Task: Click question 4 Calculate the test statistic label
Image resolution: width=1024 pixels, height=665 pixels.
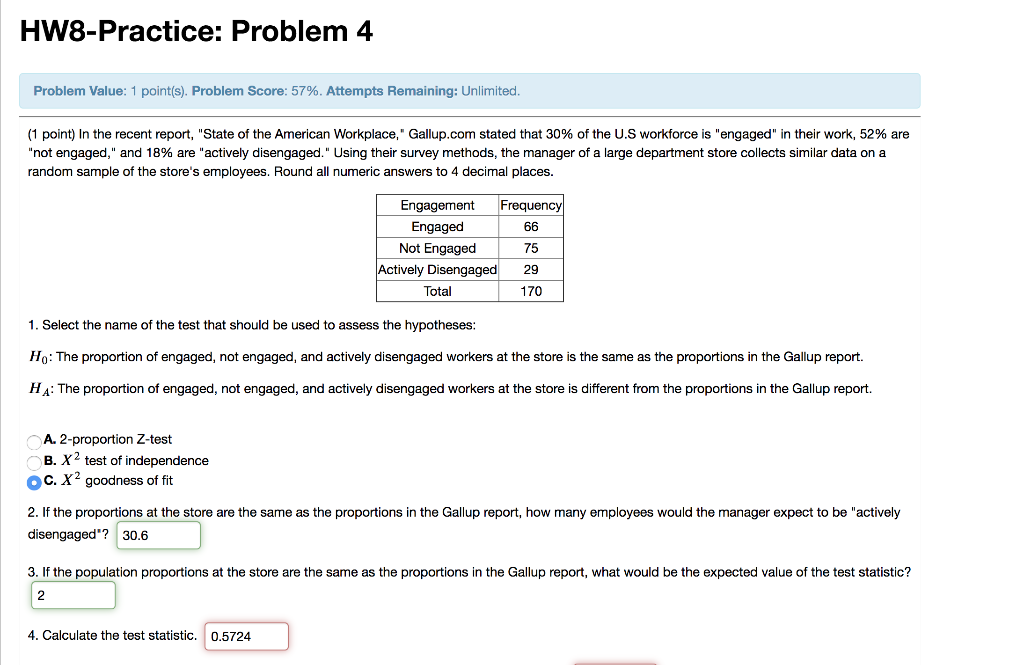Action: click(110, 634)
